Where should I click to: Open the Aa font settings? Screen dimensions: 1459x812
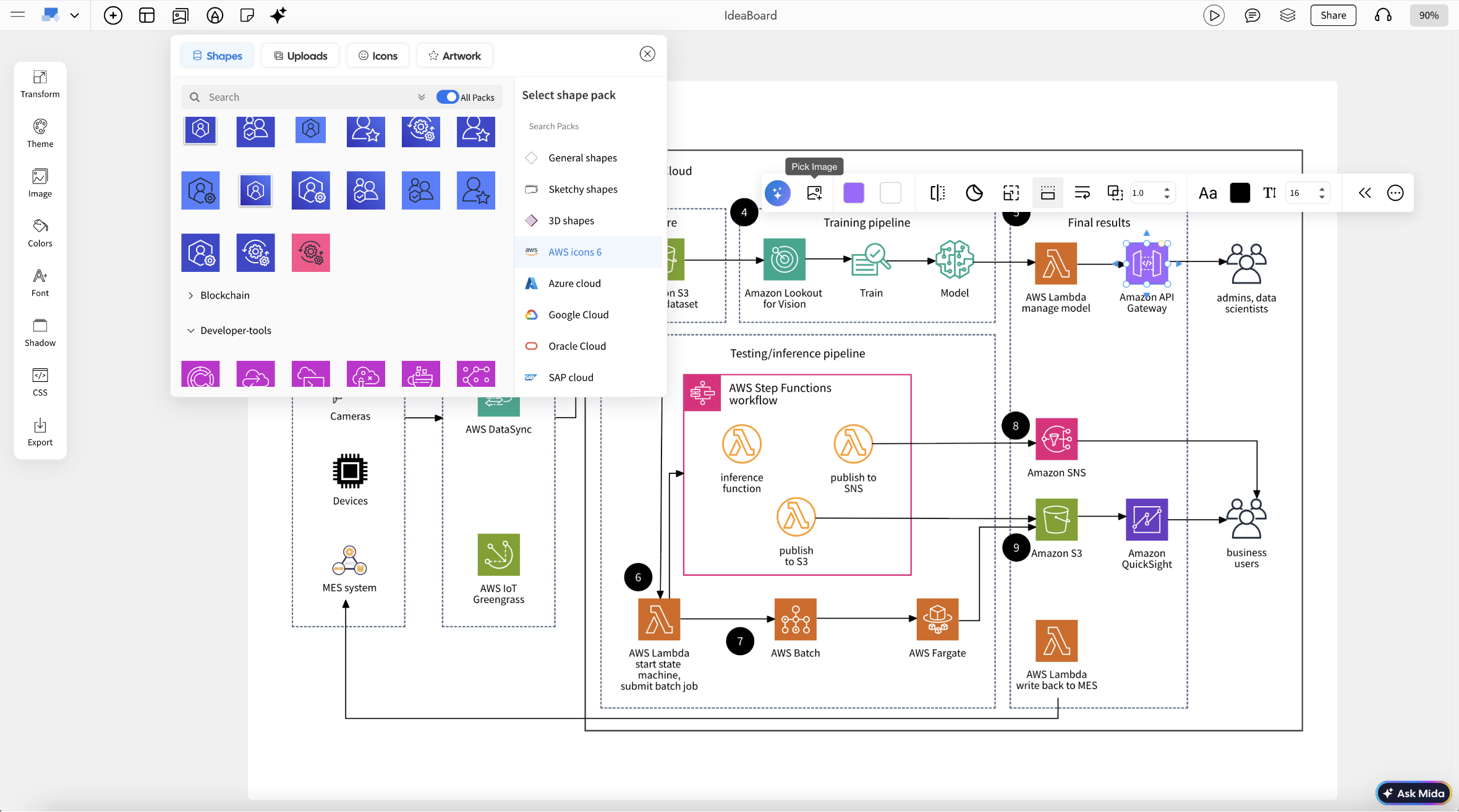[1207, 193]
